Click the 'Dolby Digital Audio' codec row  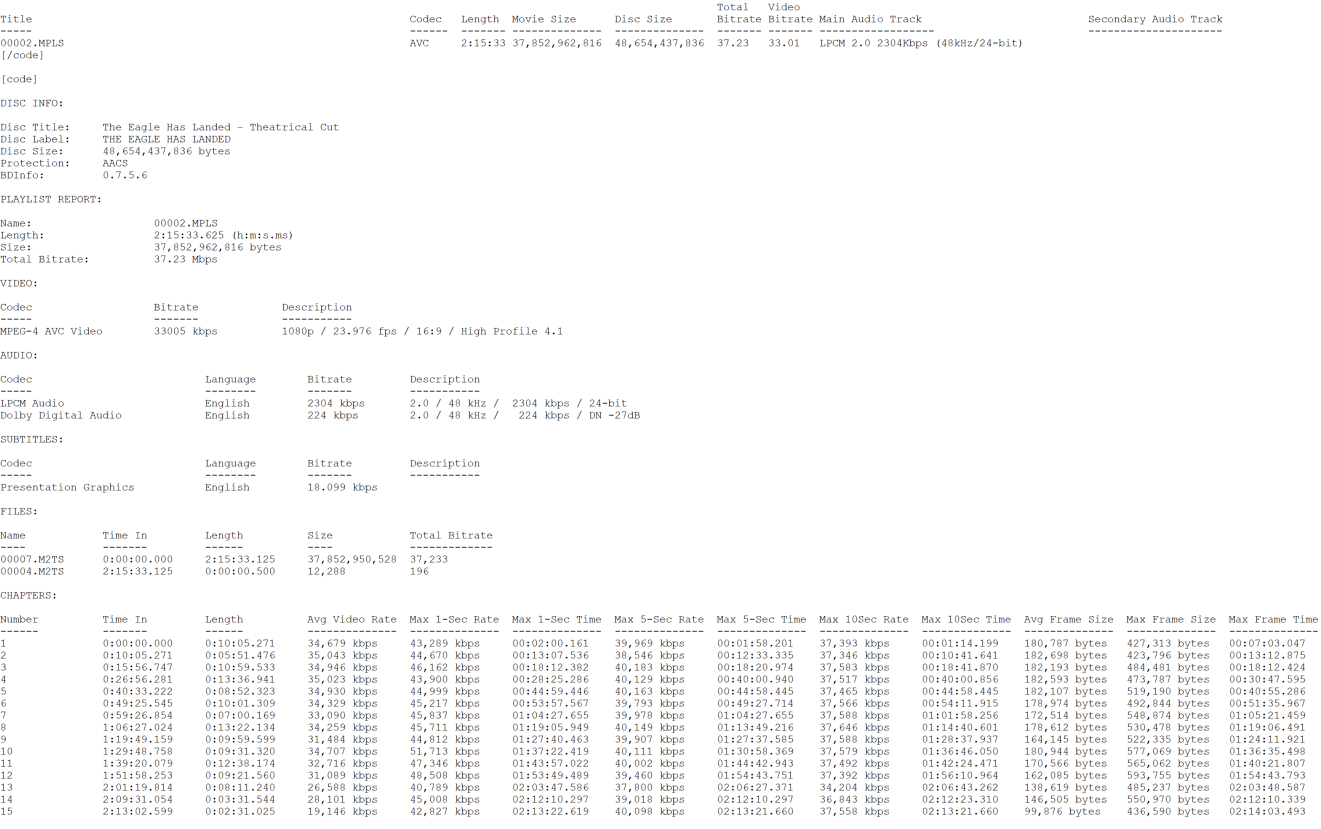coord(61,416)
